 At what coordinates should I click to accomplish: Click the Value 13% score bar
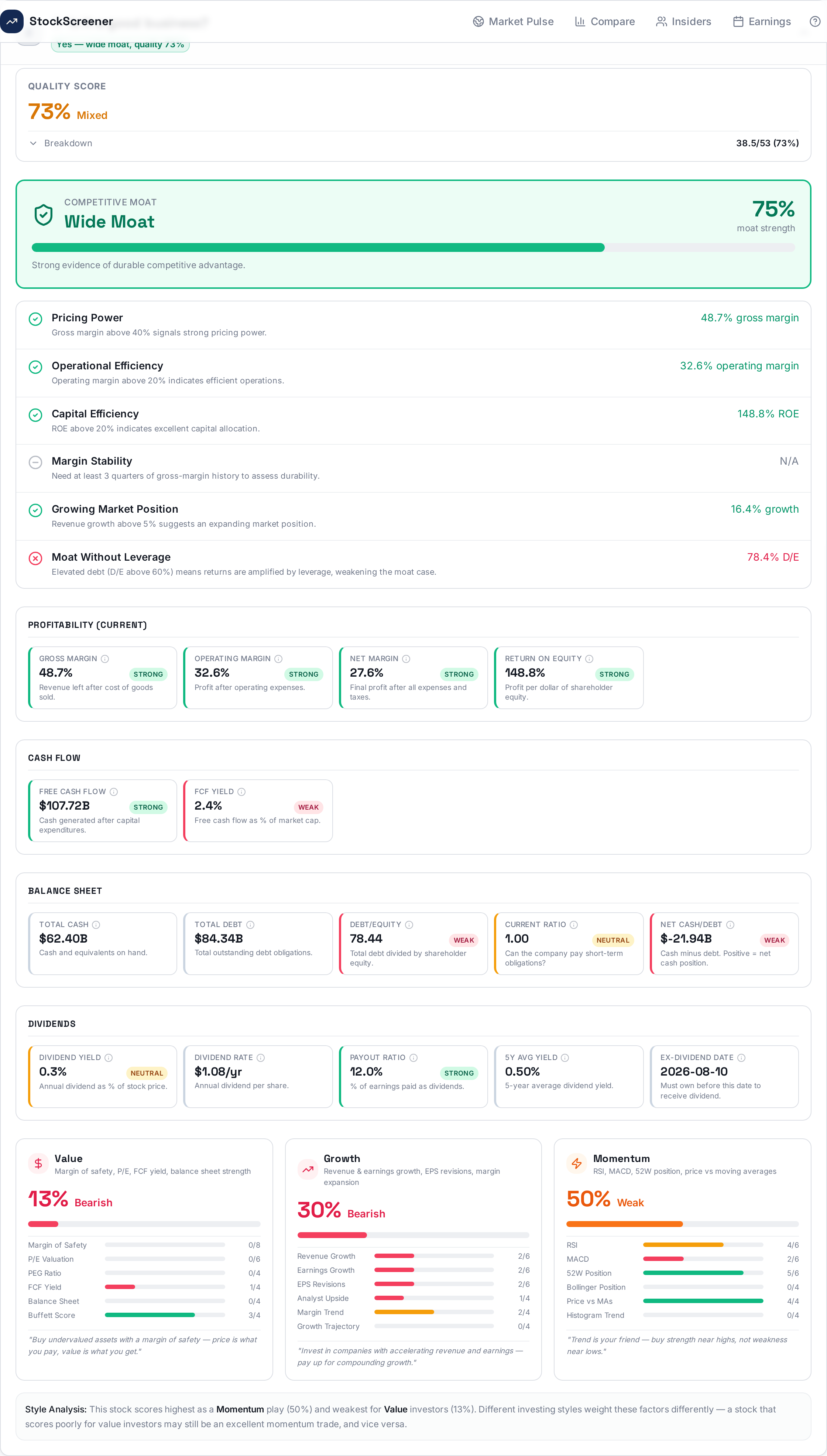pos(144,1224)
